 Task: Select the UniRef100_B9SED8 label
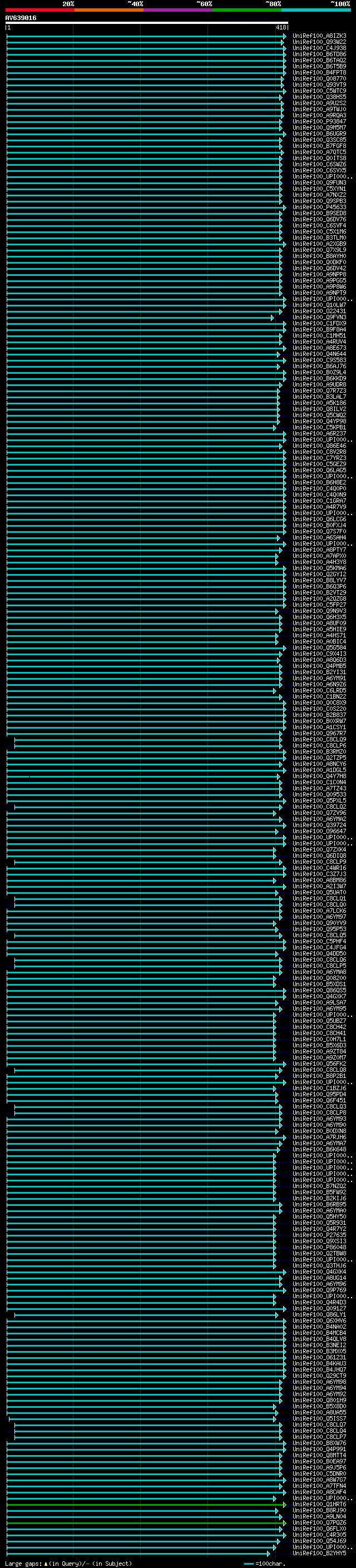(319, 213)
